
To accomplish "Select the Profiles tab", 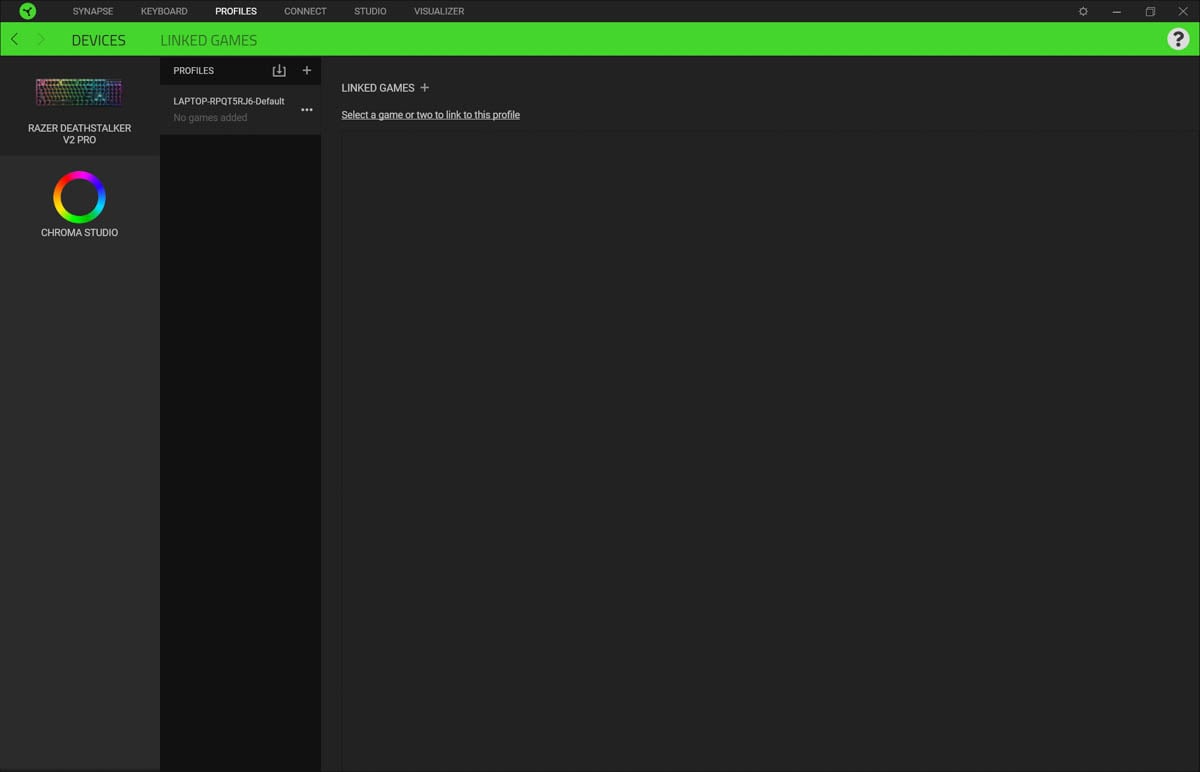I will click(236, 11).
